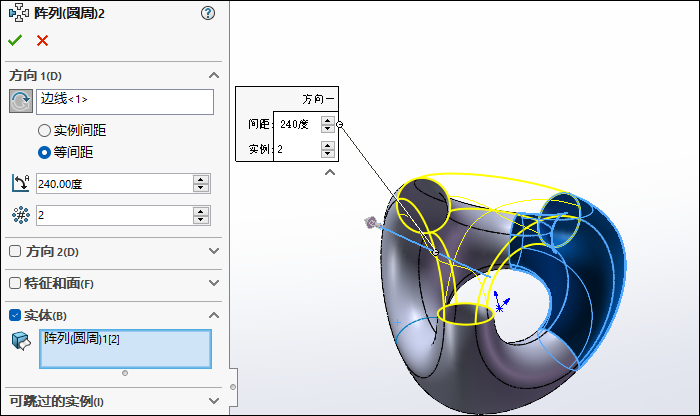Collapse the 方向一 callout with chevron

[330, 172]
